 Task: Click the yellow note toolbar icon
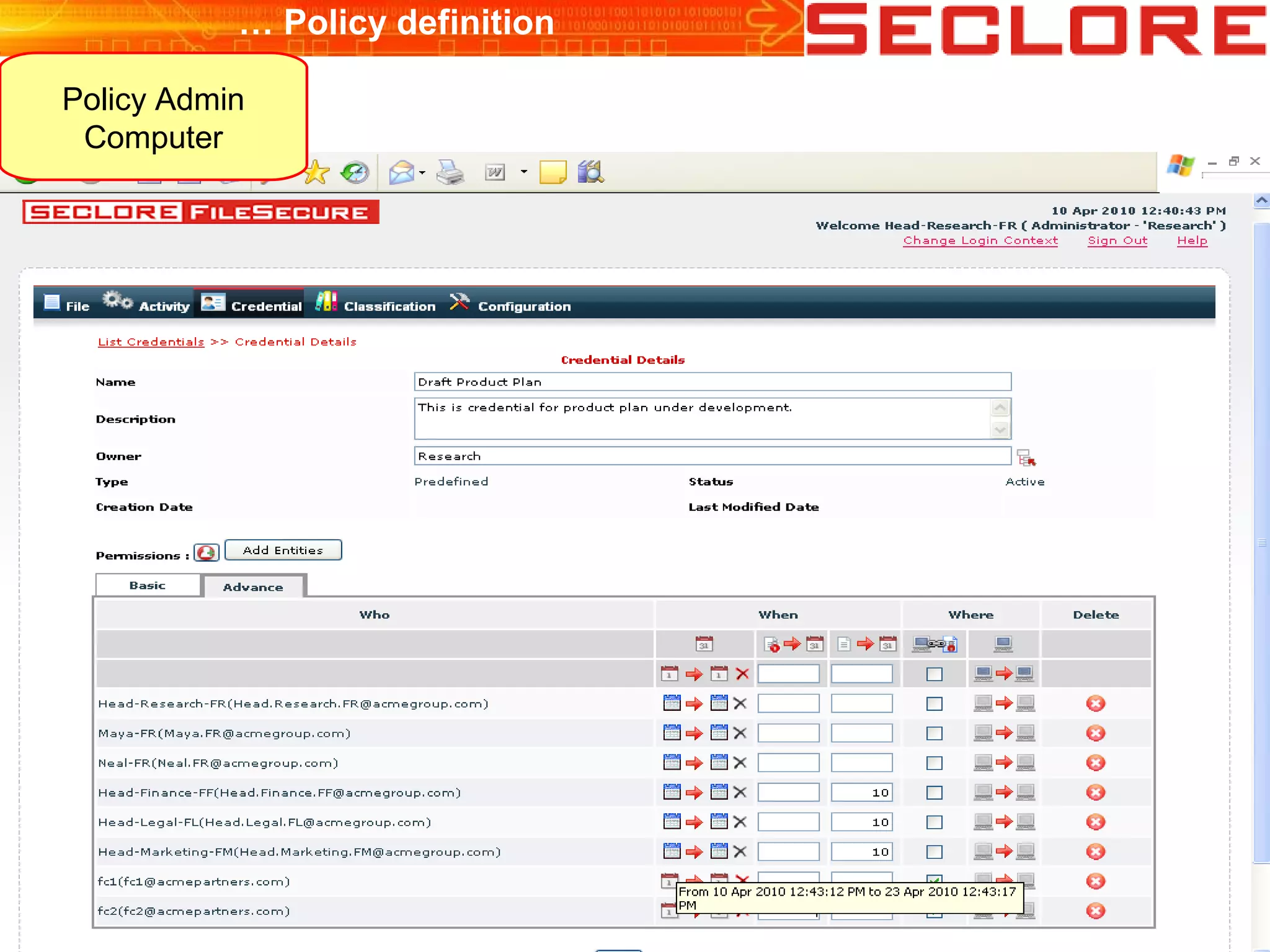point(553,172)
